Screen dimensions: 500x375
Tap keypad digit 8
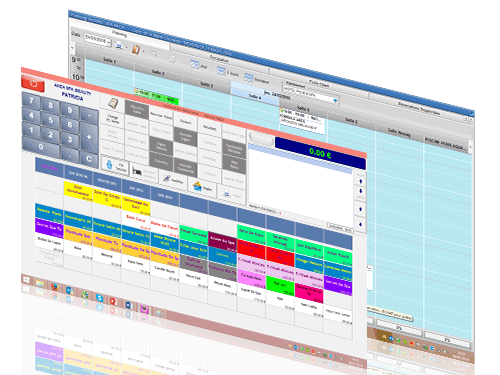[x=50, y=105]
